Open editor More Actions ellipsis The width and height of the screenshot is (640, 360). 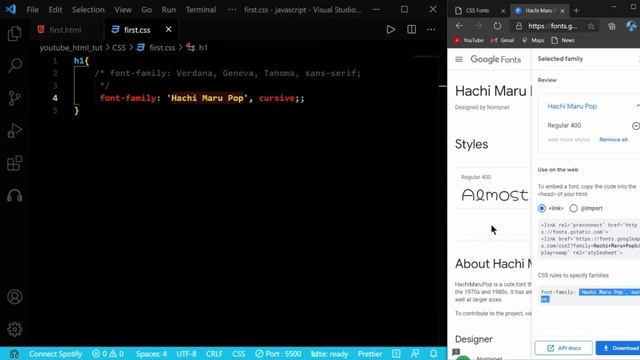(x=431, y=29)
